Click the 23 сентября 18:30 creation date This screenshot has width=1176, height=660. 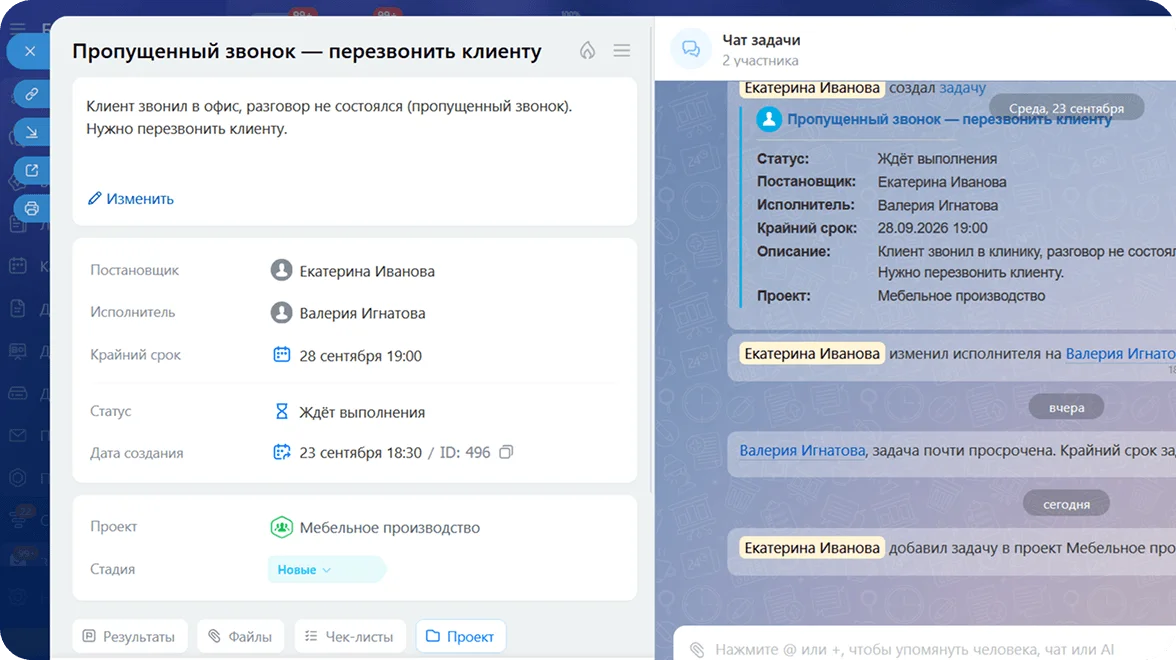pos(361,453)
